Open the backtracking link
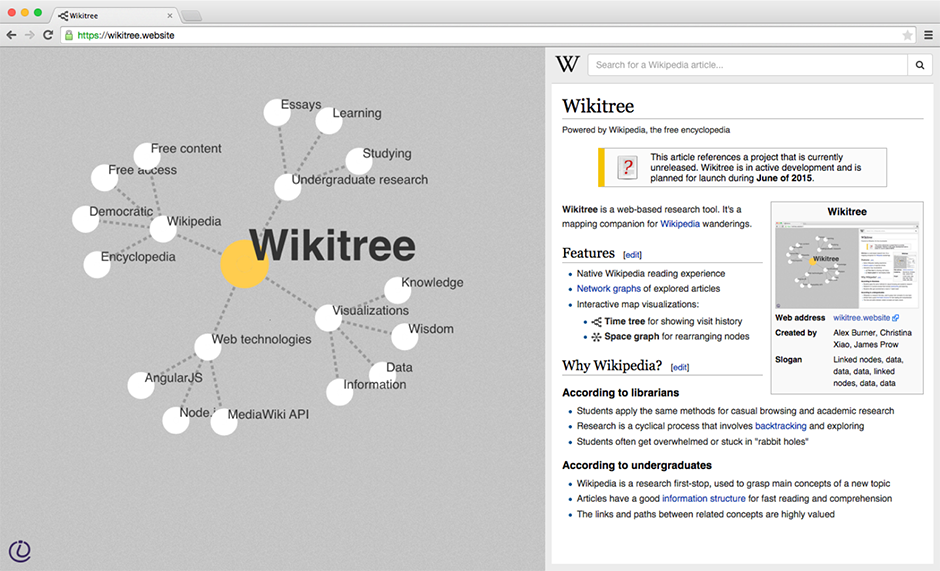Viewport: 940px width, 571px height. [781, 426]
